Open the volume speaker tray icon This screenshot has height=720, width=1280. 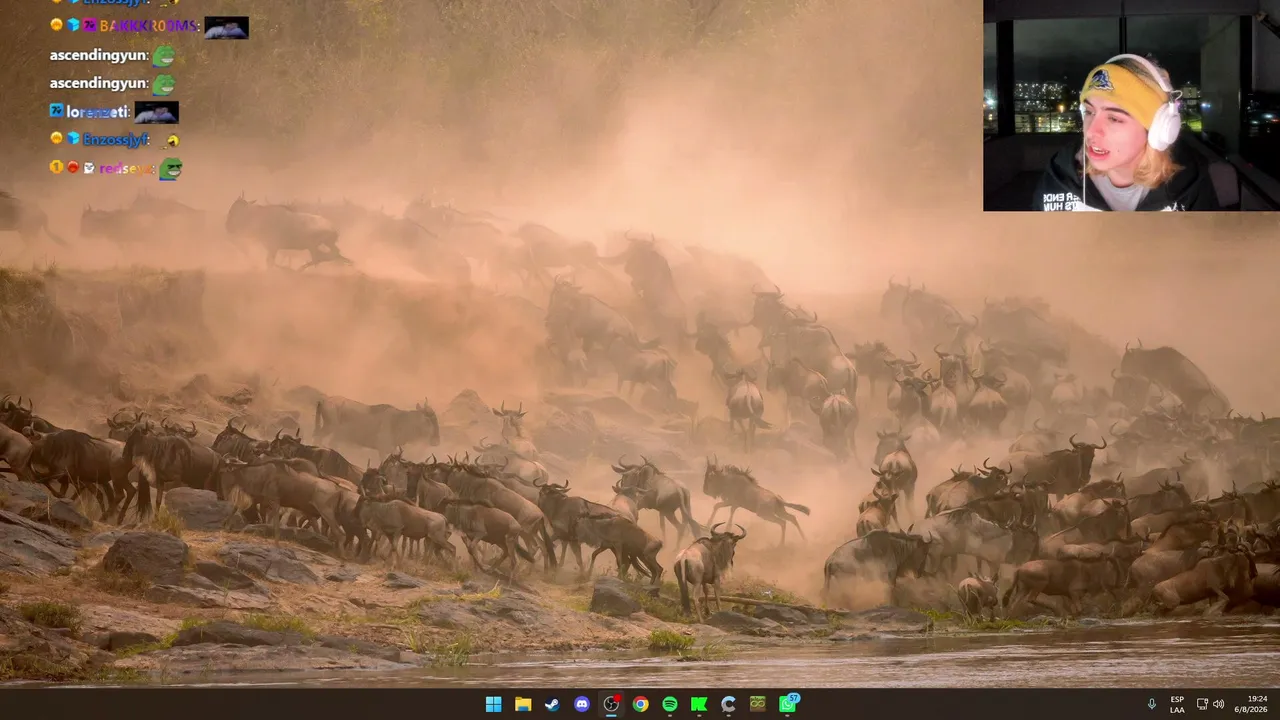click(1218, 704)
